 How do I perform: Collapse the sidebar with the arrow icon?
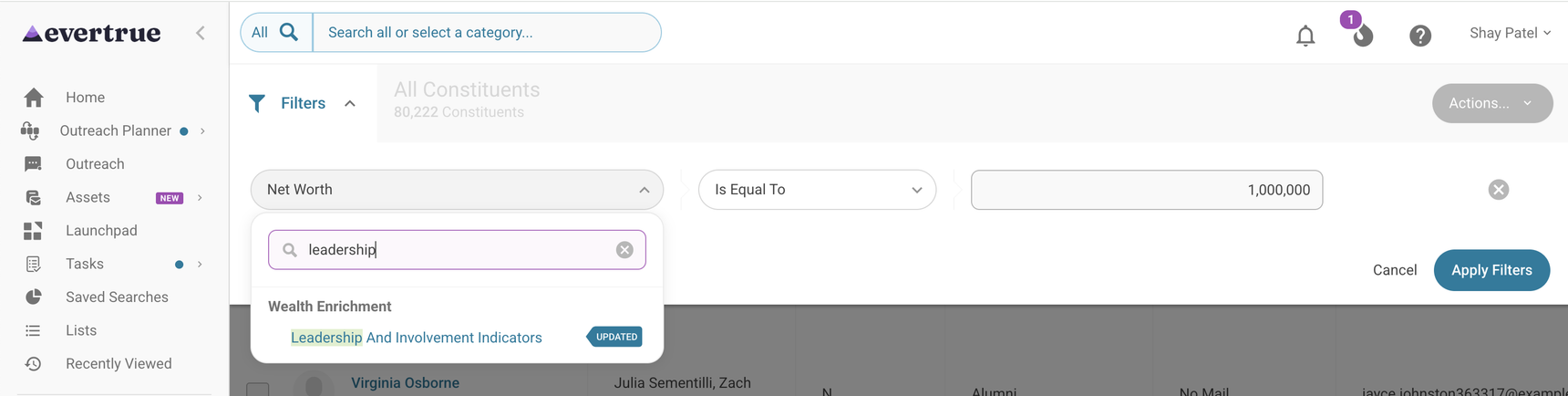click(x=201, y=33)
